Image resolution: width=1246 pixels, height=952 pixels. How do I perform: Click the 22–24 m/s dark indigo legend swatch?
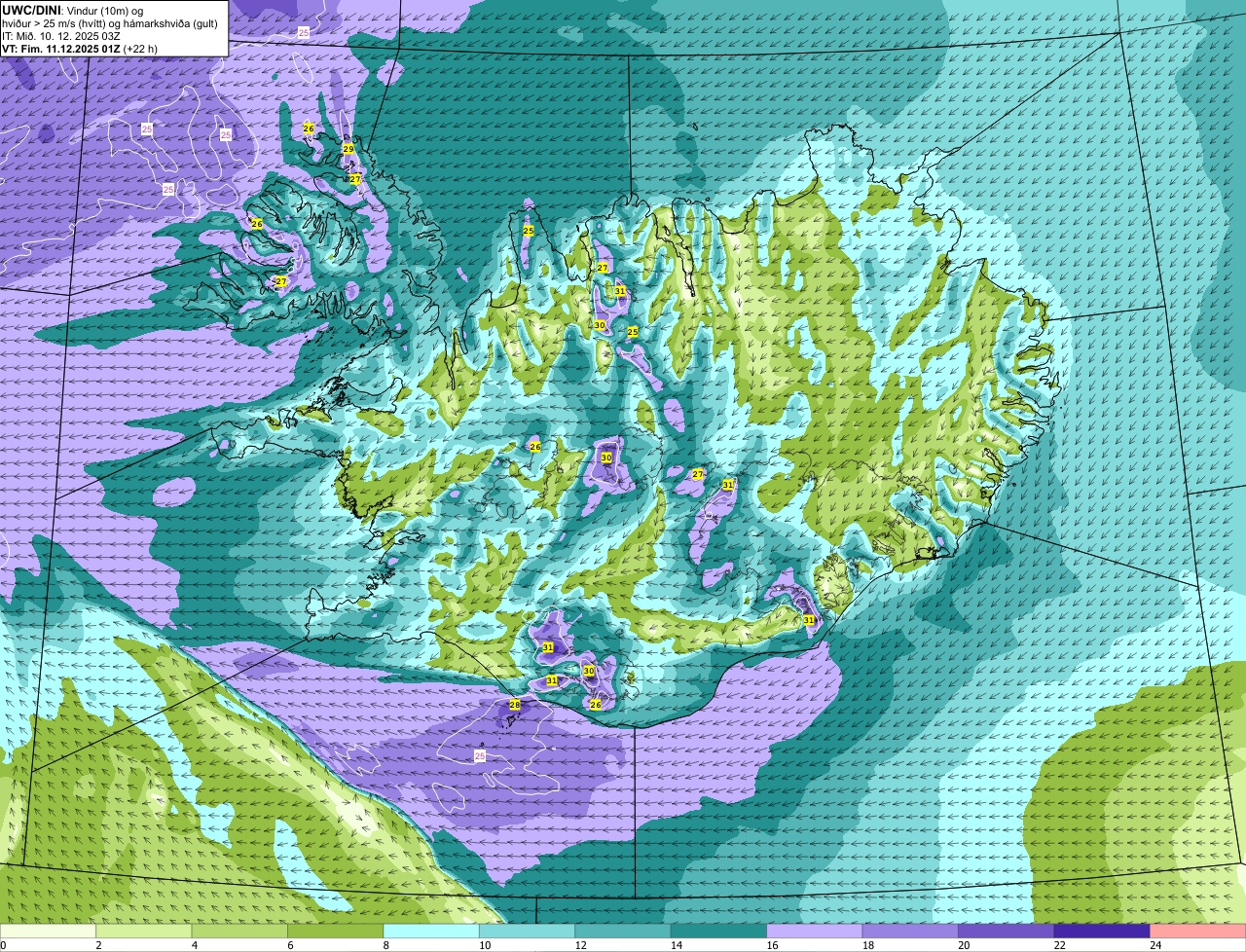(x=1102, y=931)
